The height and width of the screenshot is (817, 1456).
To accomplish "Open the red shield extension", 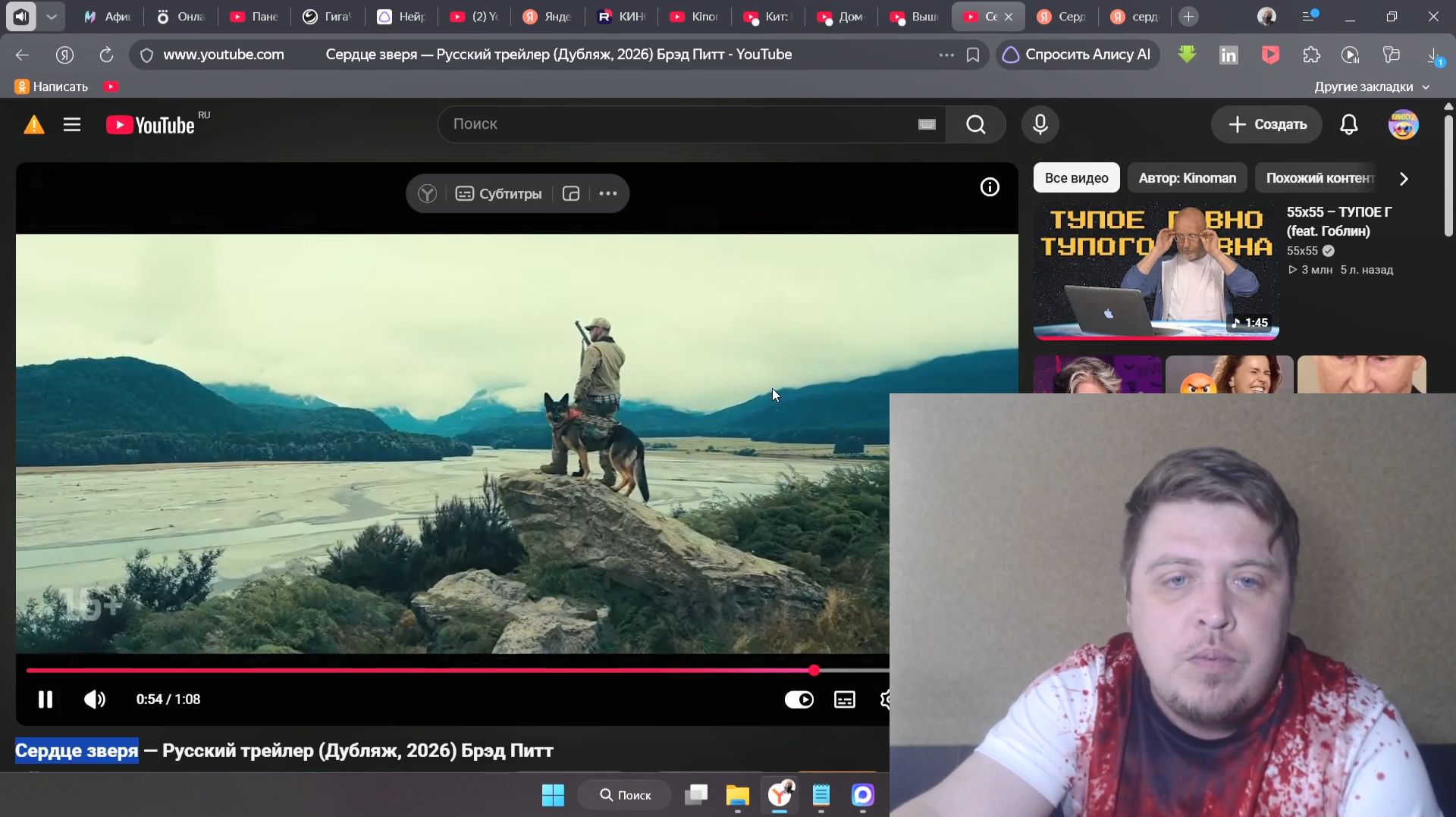I will click(1270, 55).
